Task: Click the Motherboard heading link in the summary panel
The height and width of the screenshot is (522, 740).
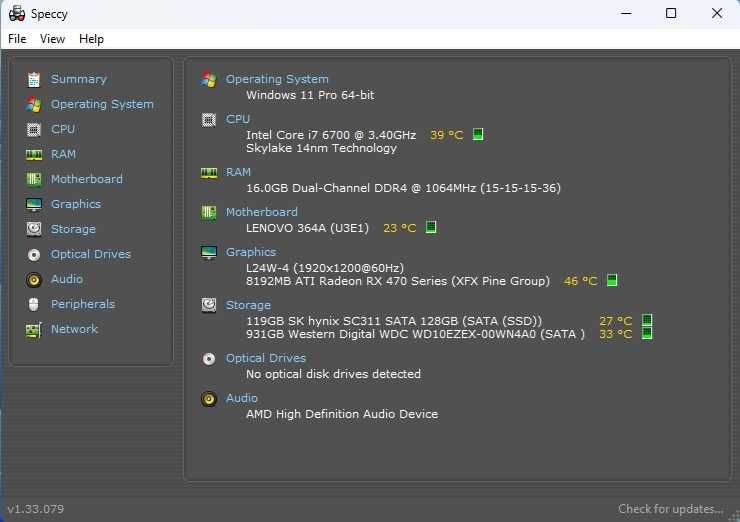Action: (261, 212)
